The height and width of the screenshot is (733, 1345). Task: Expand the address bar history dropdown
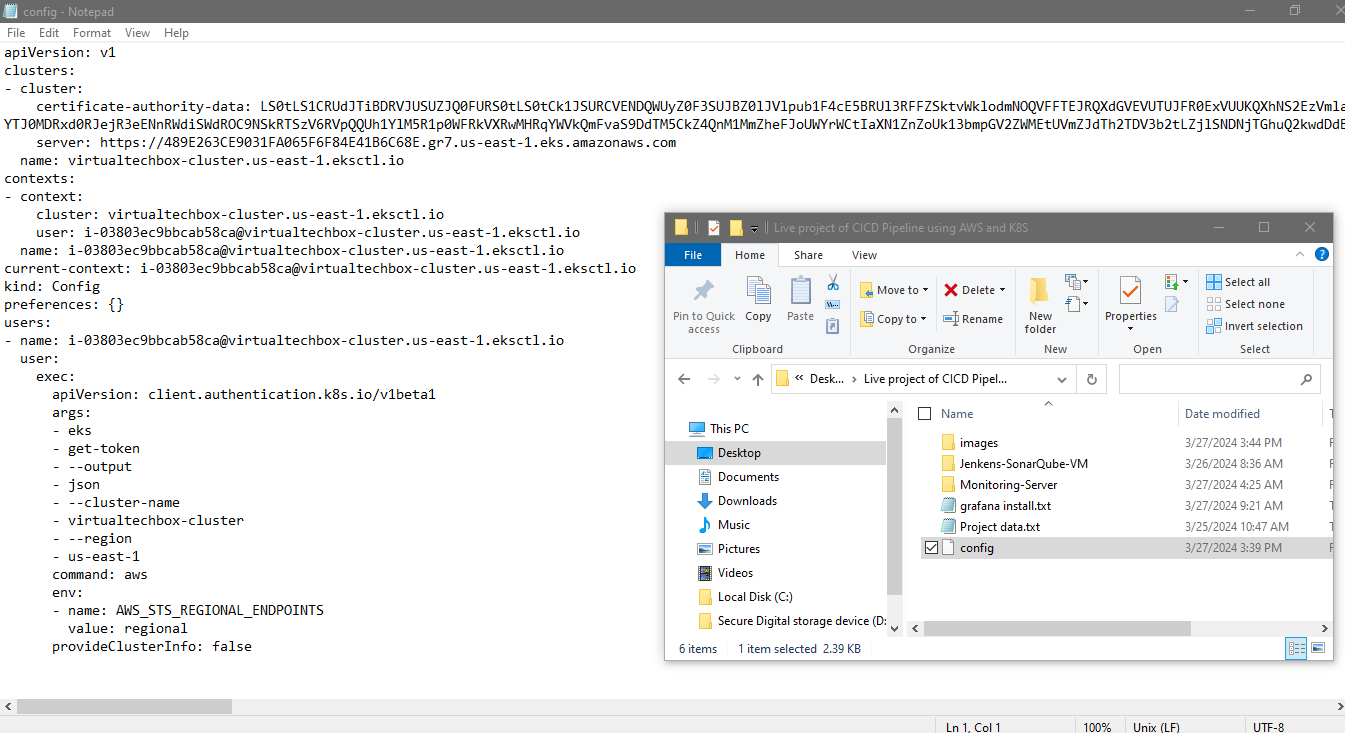coord(1061,380)
